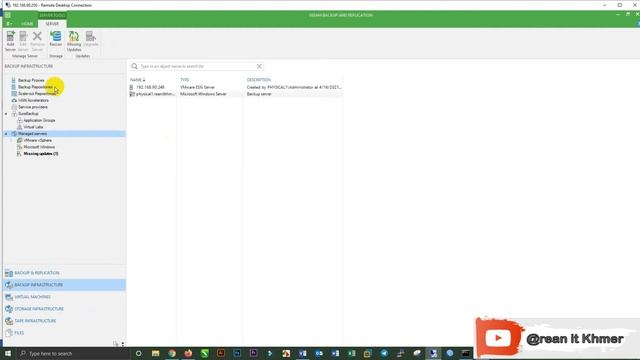Click the Virtual Labs tree icon
The height and width of the screenshot is (360, 640).
pyautogui.click(x=19, y=127)
